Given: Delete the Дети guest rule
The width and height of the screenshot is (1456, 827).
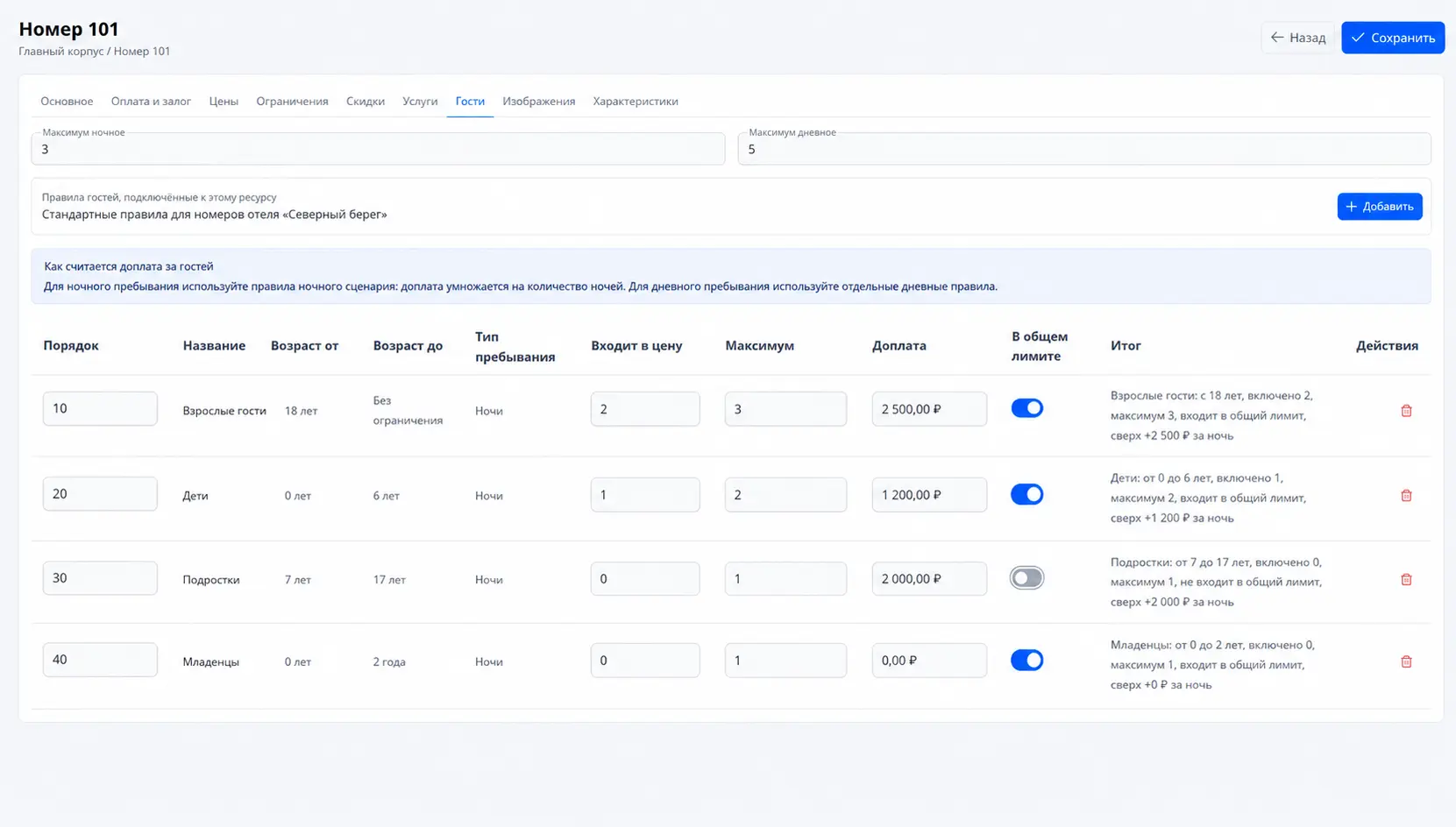Looking at the screenshot, I should pos(1406,496).
